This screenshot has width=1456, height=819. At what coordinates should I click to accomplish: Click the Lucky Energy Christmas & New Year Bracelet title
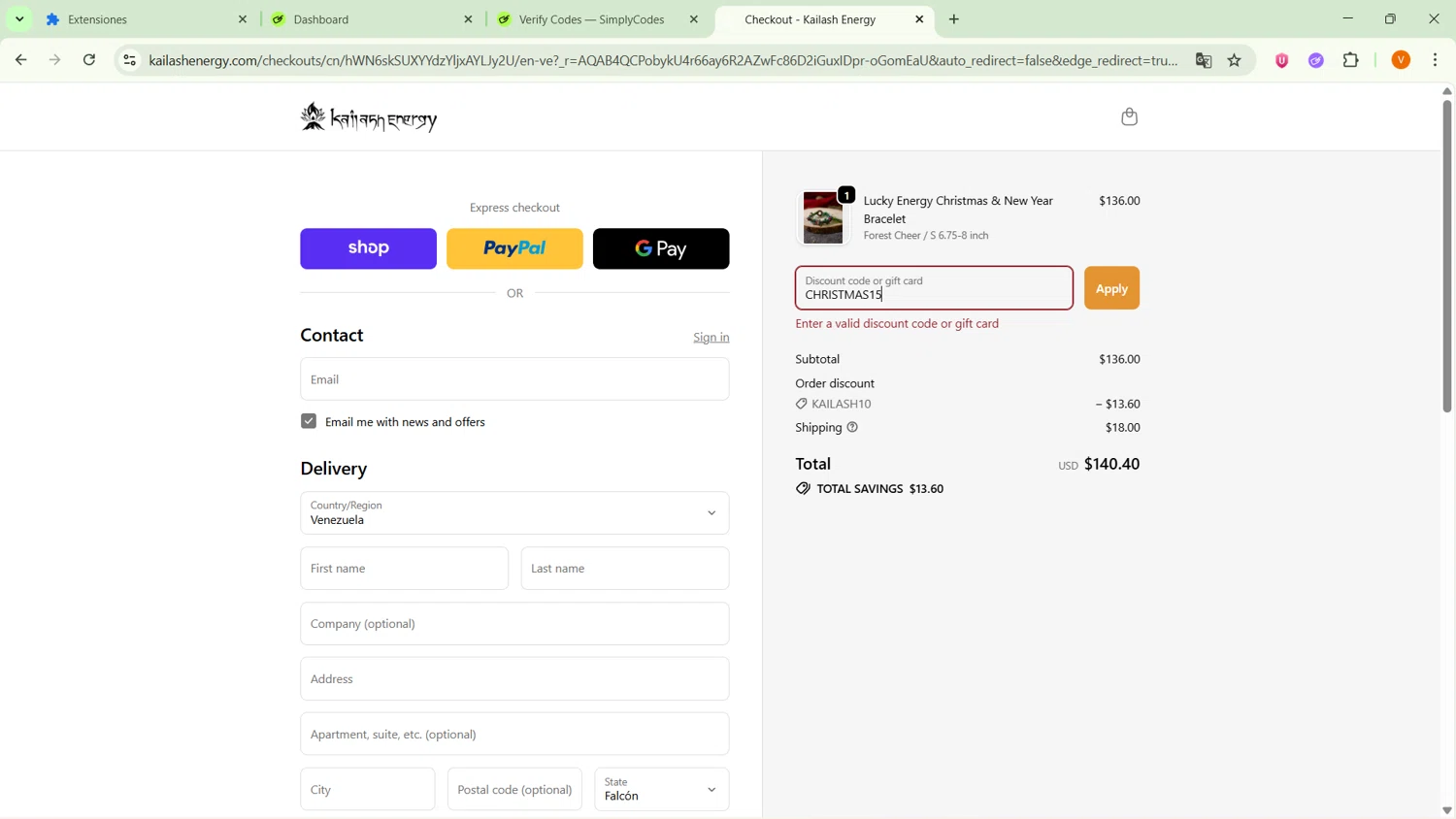click(x=958, y=210)
